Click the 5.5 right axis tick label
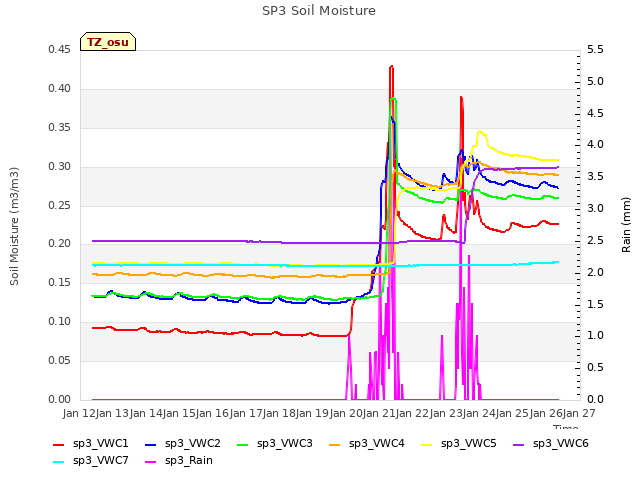Screen dimensions: 640x480 tap(595, 50)
